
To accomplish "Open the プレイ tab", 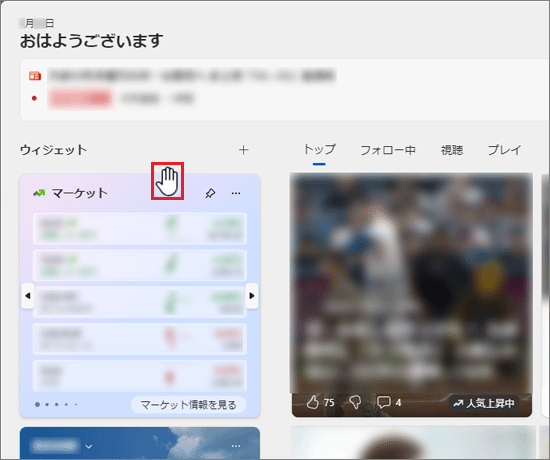I will coord(504,150).
